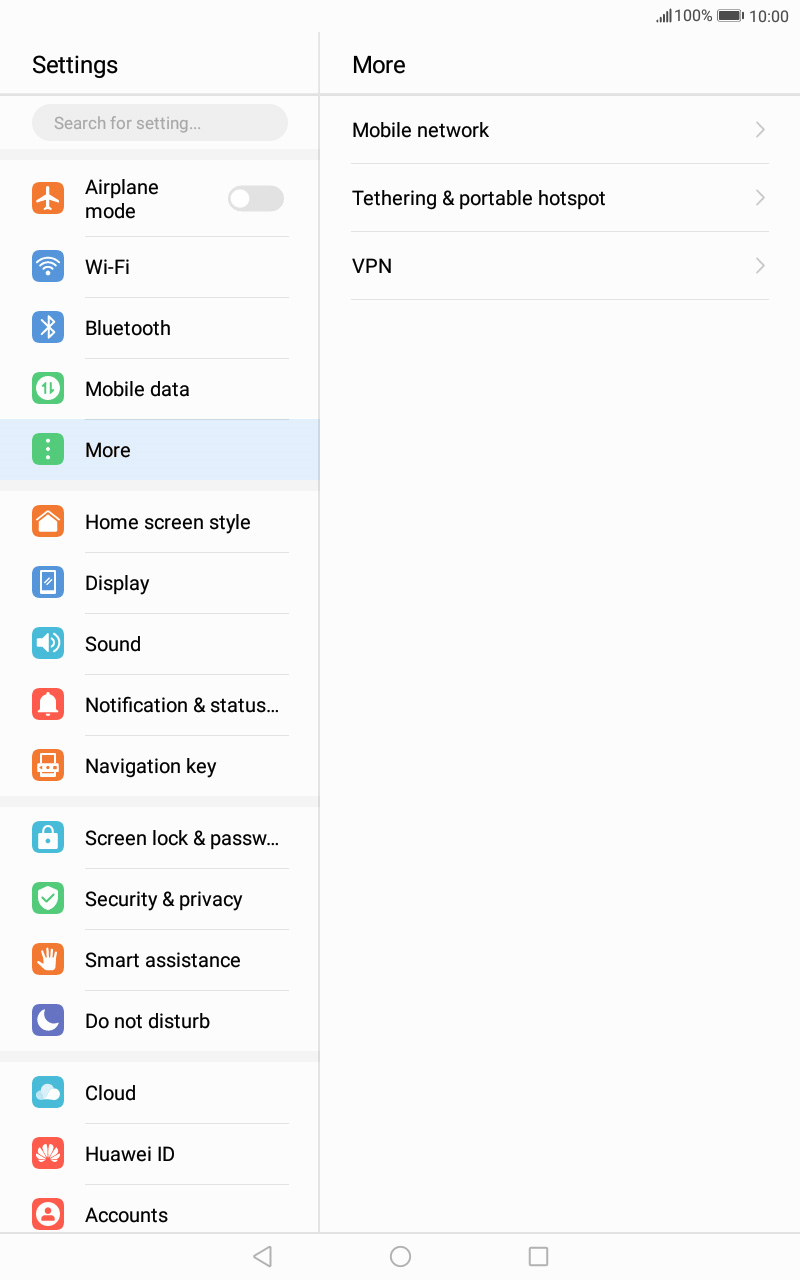Viewport: 800px width, 1280px height.
Task: Tap the Android back navigation button
Action: point(263,1256)
